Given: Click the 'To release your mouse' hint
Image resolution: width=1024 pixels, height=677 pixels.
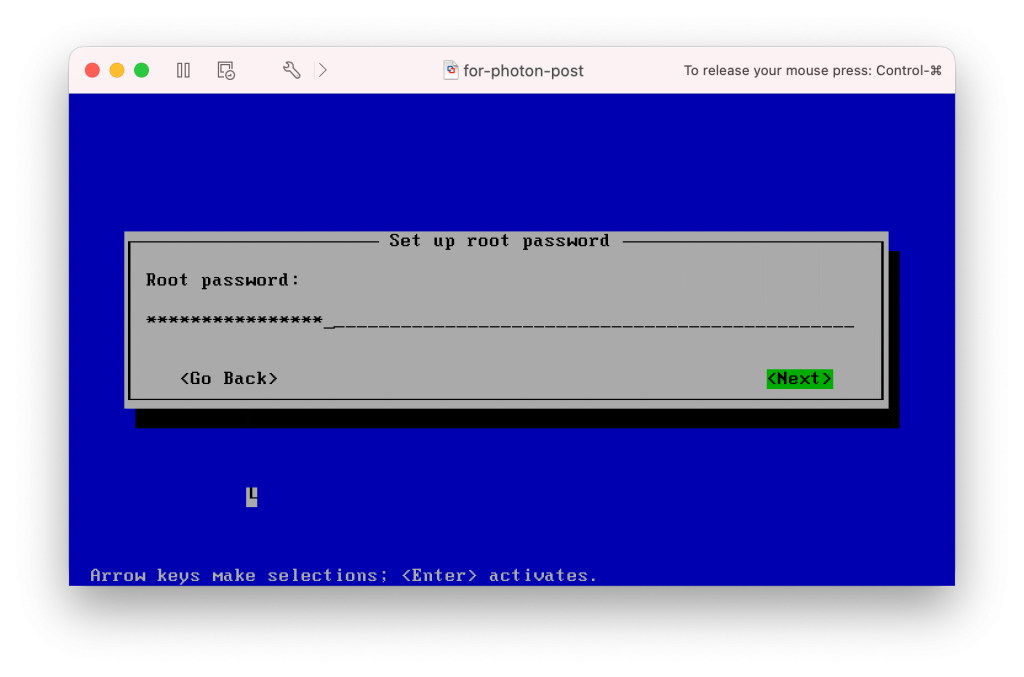Looking at the screenshot, I should [x=812, y=71].
